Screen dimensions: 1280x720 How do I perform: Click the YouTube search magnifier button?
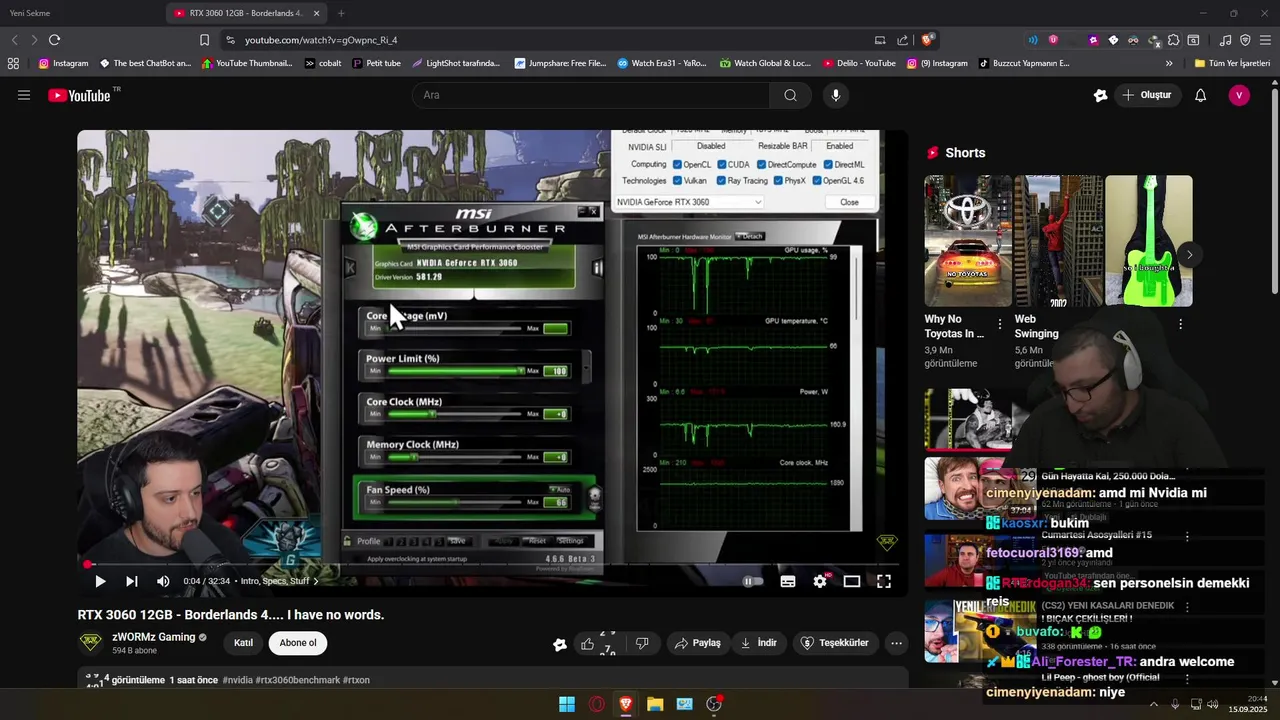point(790,95)
